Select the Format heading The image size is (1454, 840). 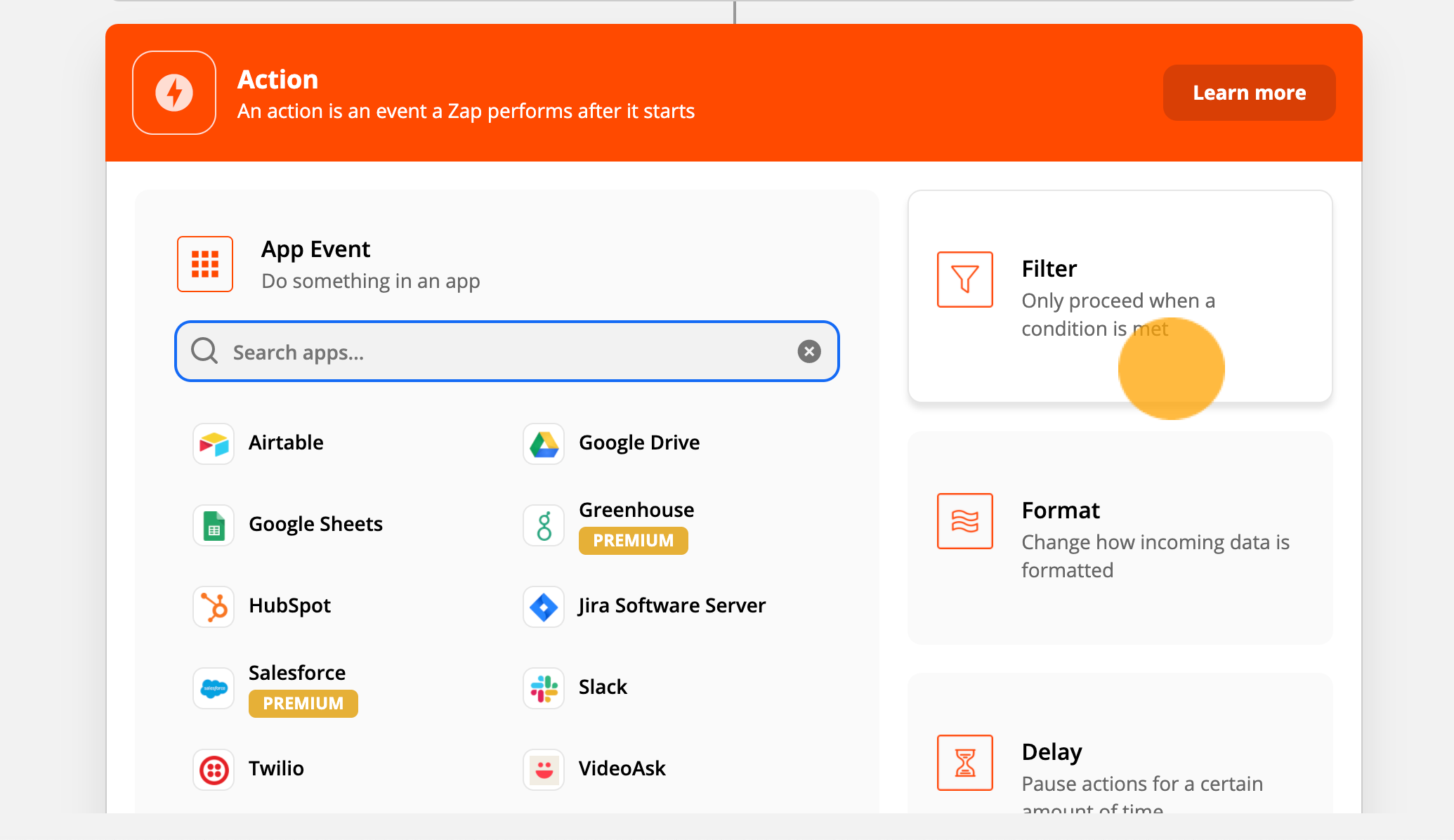pos(1061,511)
